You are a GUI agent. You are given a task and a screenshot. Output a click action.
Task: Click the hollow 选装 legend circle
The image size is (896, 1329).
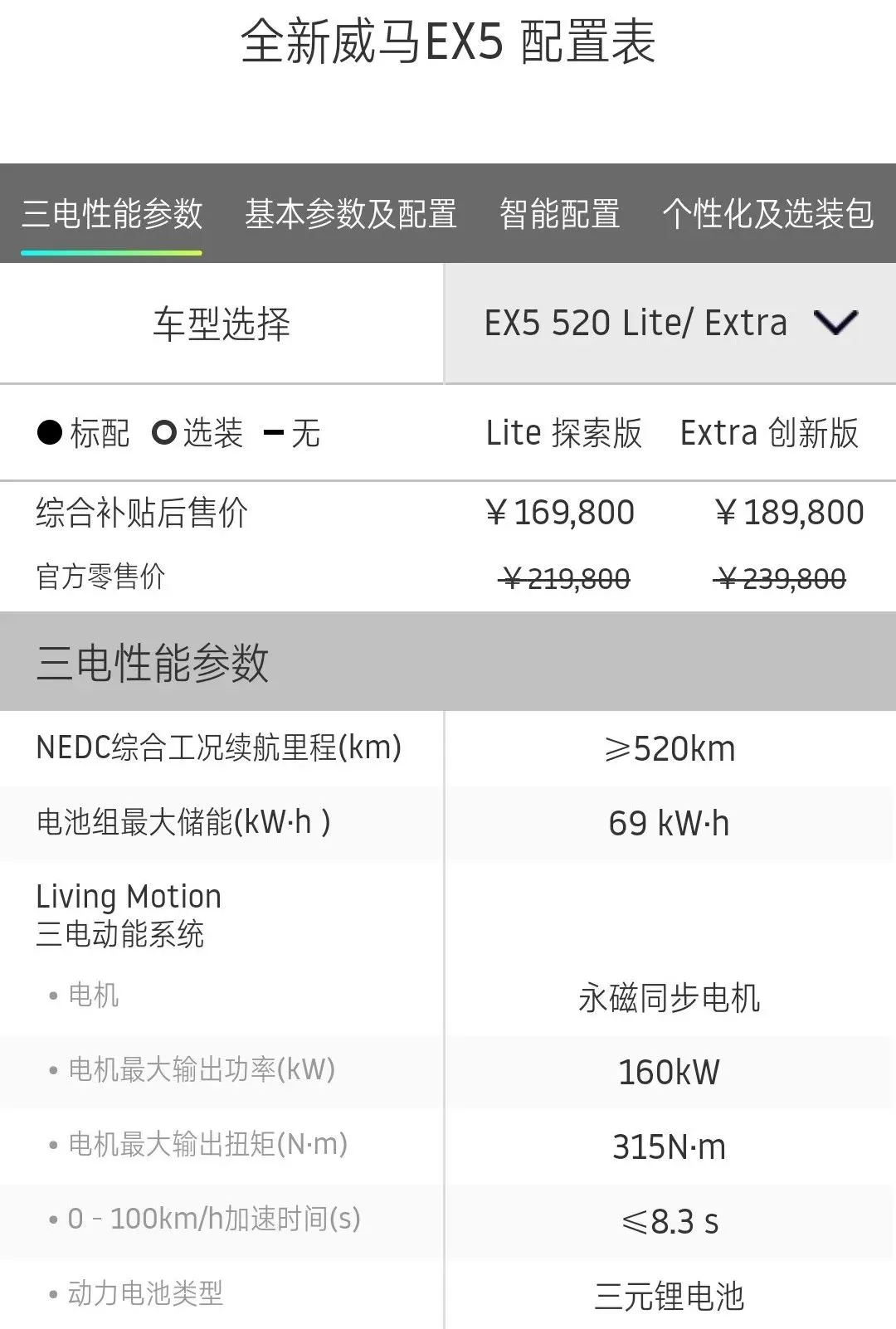point(164,432)
